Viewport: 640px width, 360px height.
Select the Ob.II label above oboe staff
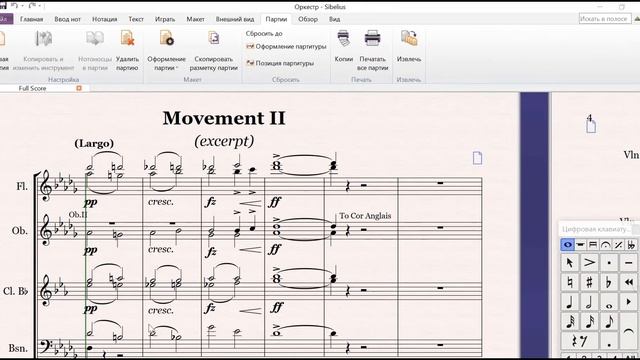pos(78,214)
